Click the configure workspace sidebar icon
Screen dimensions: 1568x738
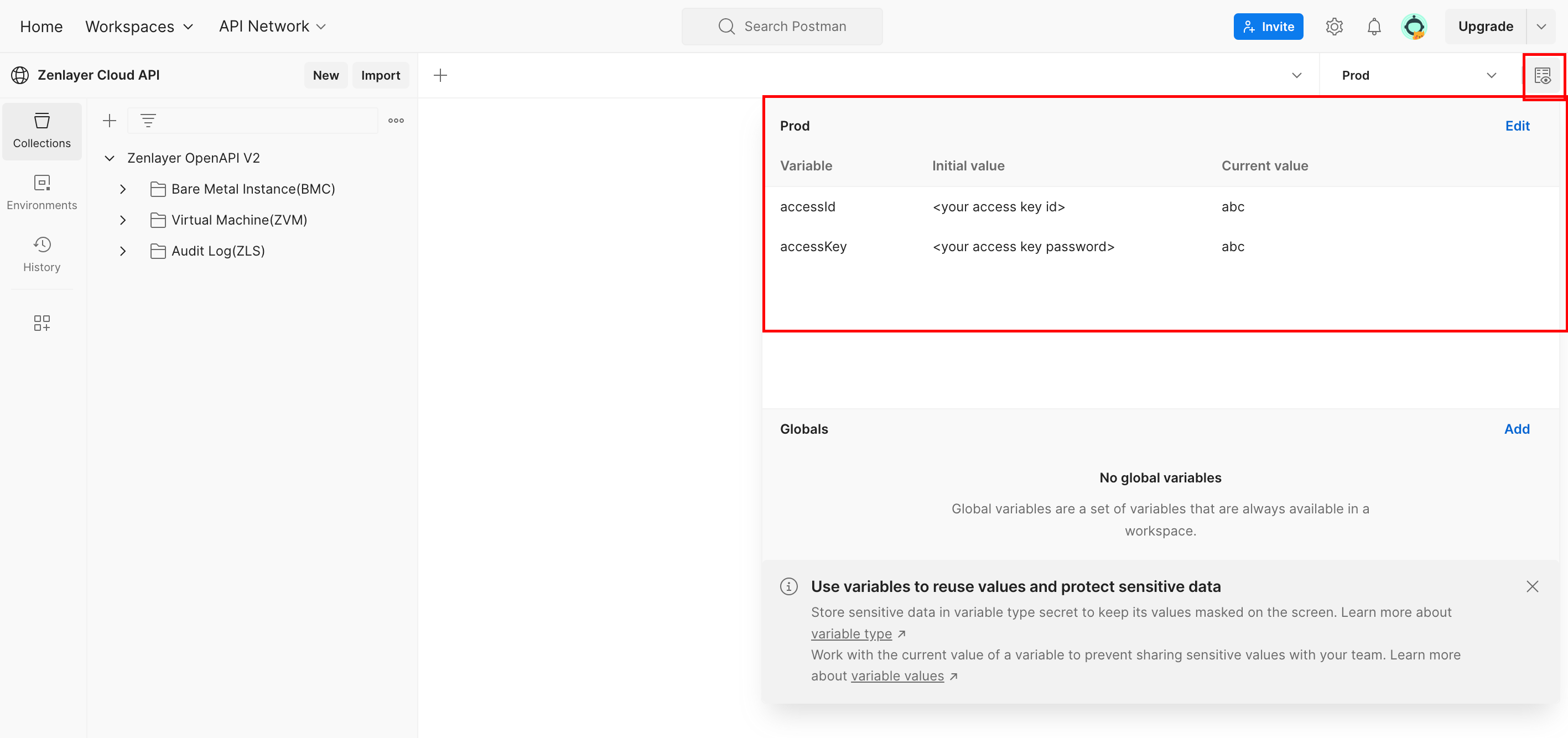42,323
